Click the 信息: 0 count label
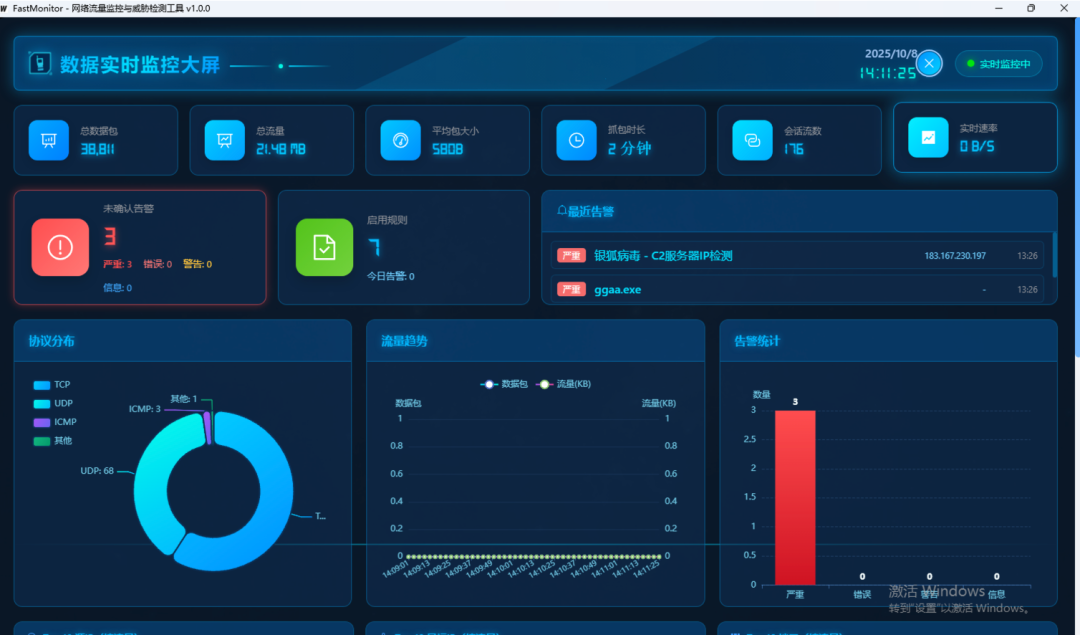 click(118, 287)
